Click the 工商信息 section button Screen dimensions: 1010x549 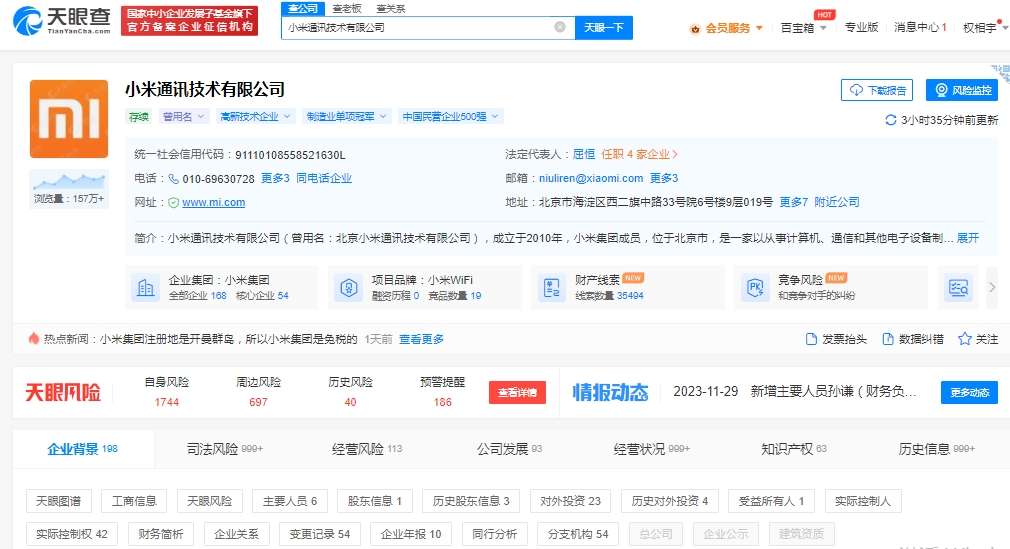pos(134,501)
